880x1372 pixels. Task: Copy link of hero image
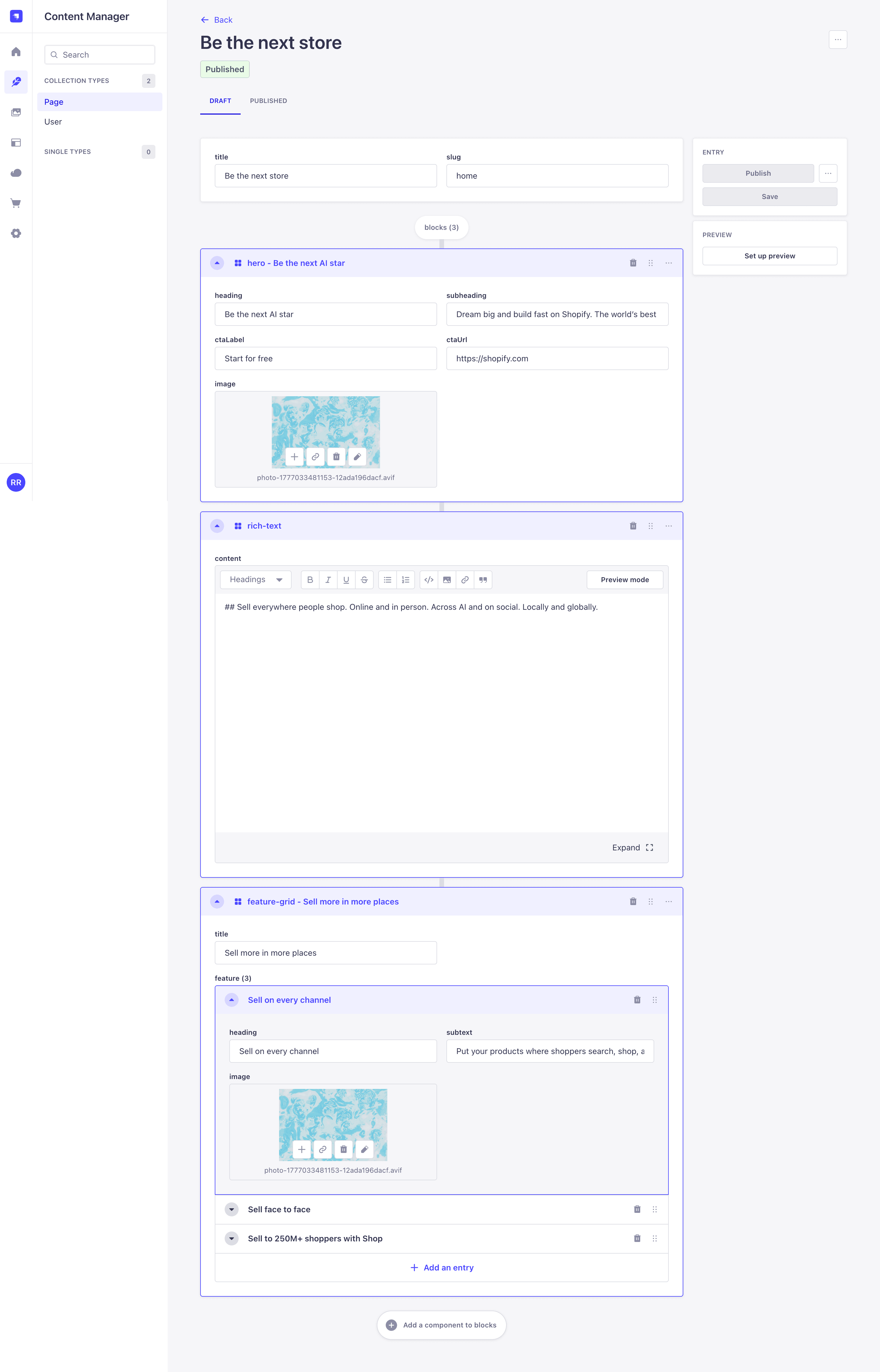coord(315,457)
